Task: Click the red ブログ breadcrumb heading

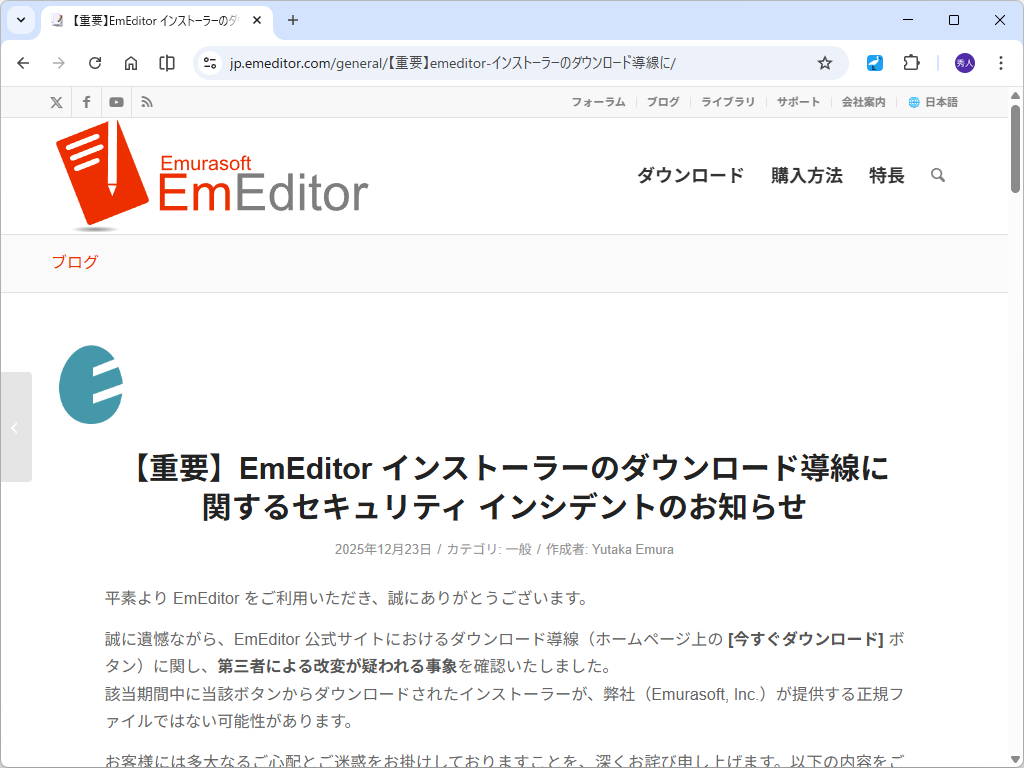Action: (x=74, y=262)
